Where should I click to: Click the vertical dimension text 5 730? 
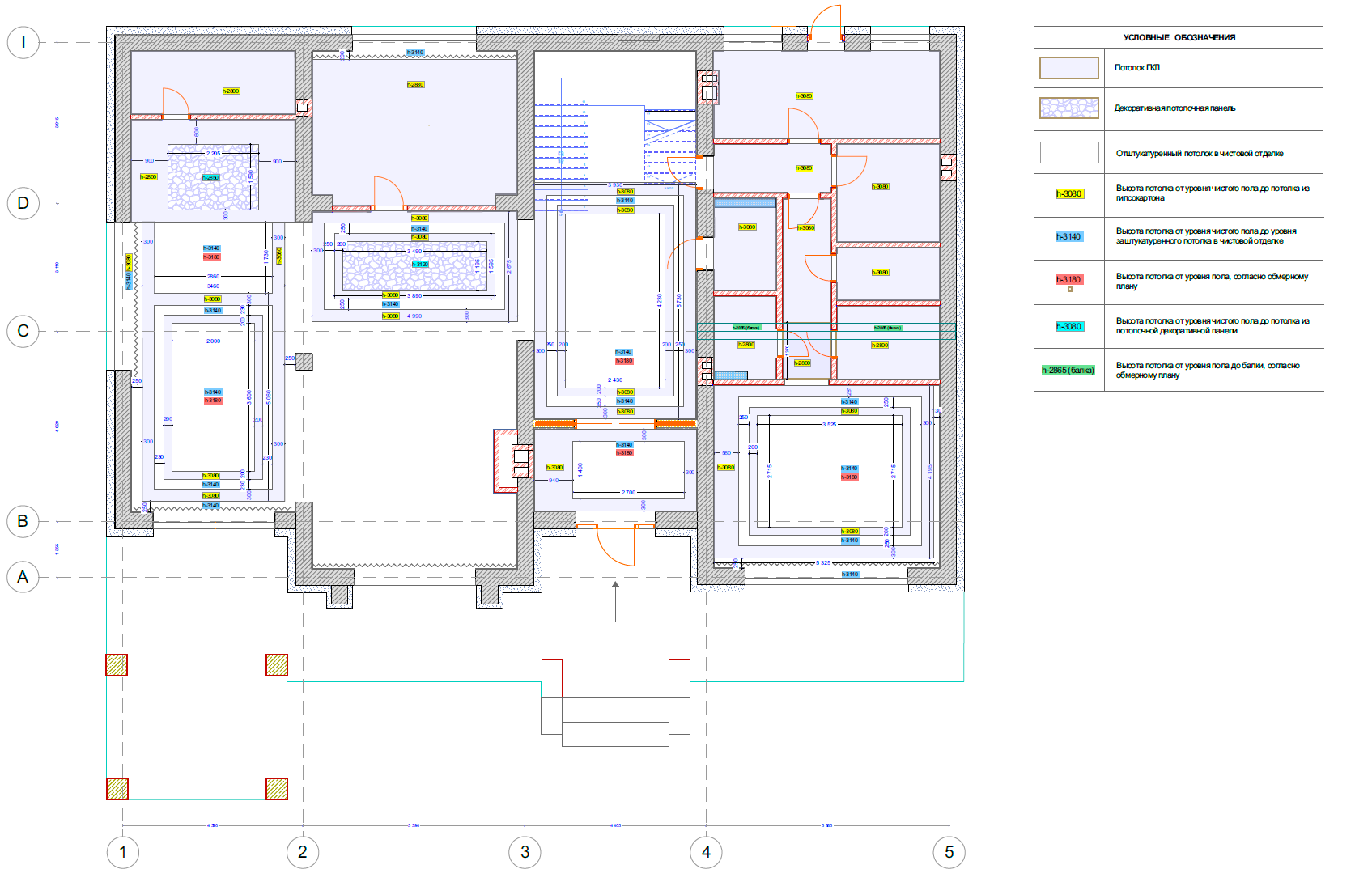coord(678,300)
